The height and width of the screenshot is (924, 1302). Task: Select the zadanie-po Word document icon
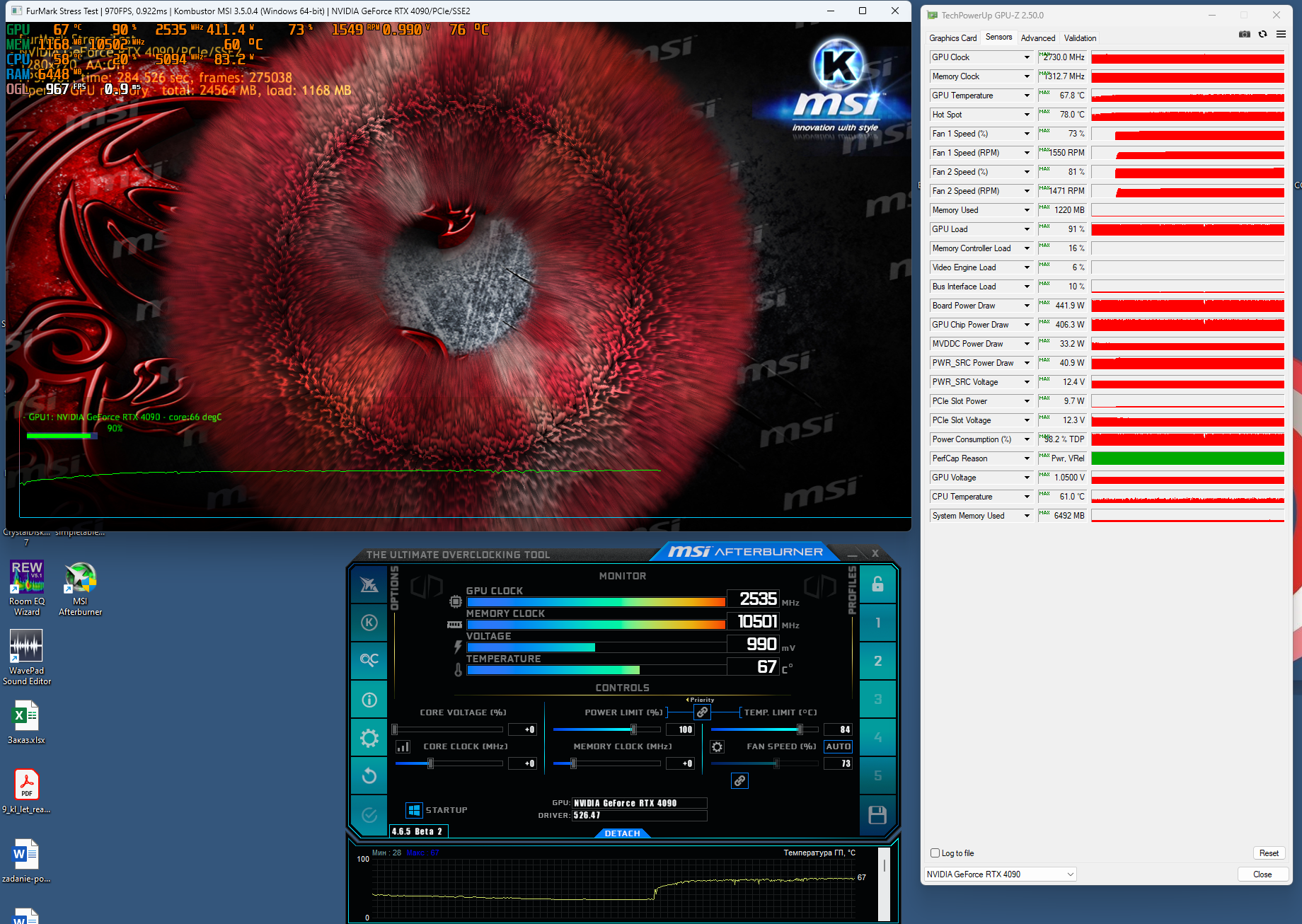tap(27, 860)
